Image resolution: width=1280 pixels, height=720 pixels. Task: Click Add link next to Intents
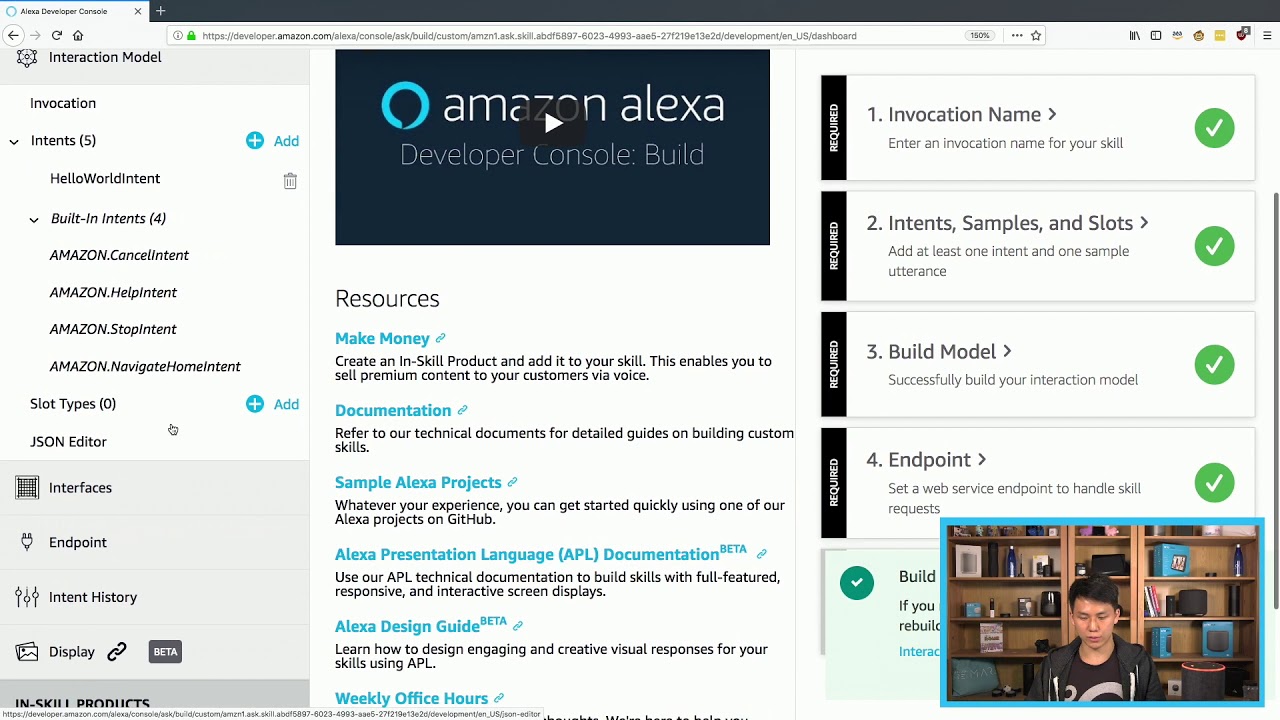tap(286, 141)
